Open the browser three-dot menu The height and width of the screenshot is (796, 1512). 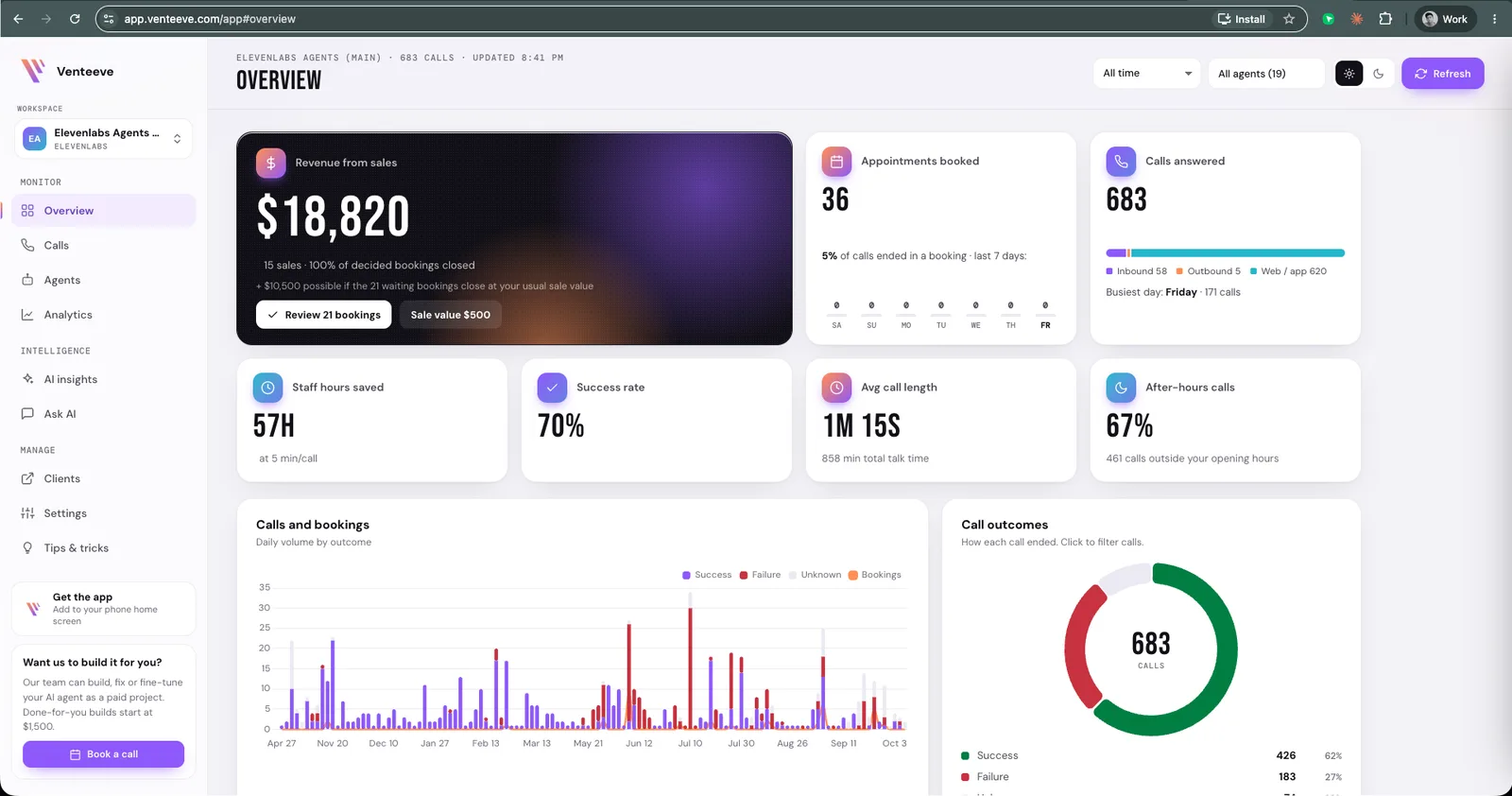click(1494, 19)
